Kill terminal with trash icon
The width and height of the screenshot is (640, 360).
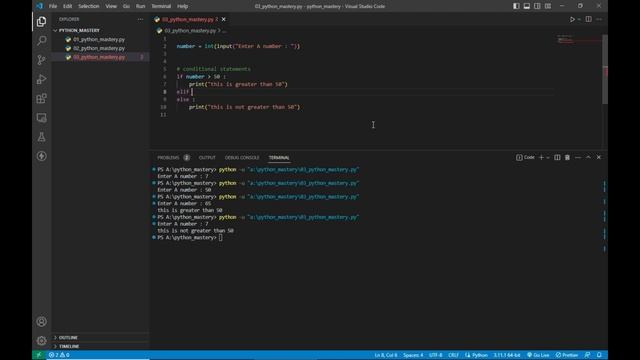(567, 158)
